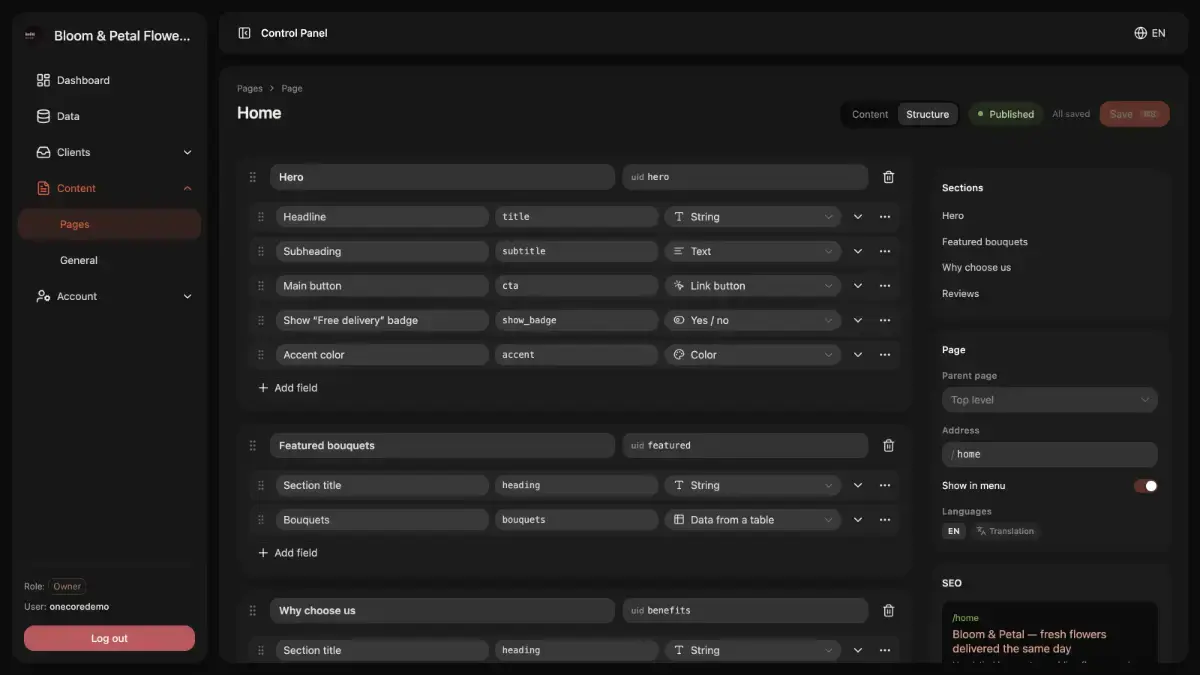The image size is (1200, 675).
Task: Click the Bloom & Petal logo icon
Action: coord(31,35)
